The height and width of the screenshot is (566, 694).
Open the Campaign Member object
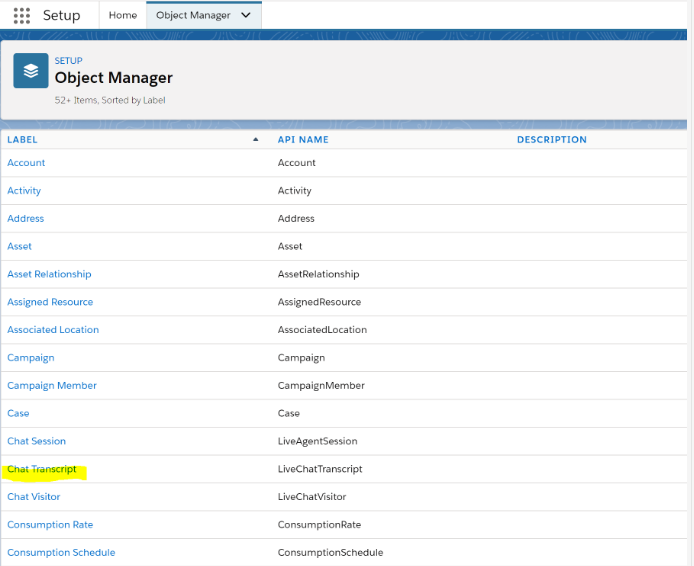point(52,386)
